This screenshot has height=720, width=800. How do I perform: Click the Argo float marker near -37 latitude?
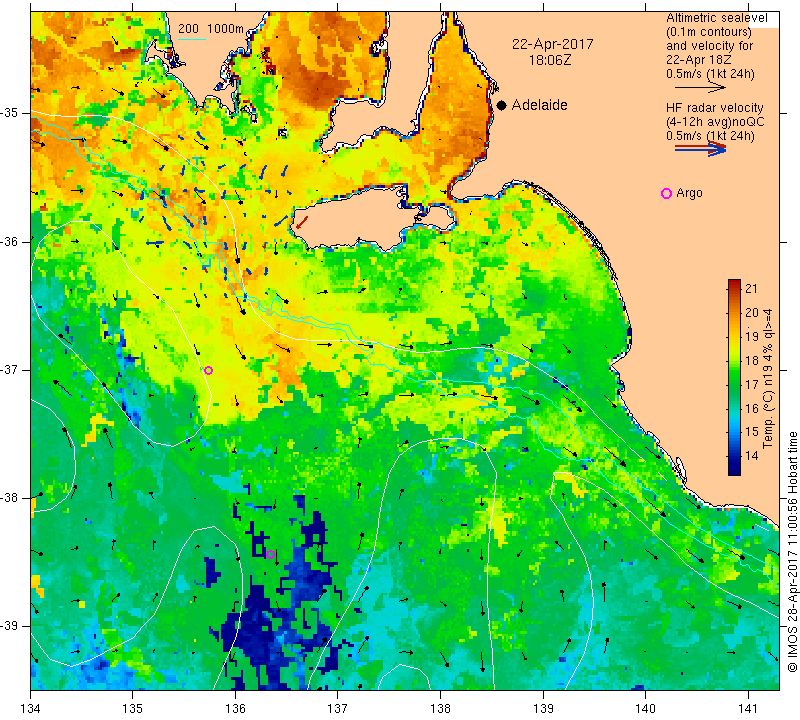(208, 370)
